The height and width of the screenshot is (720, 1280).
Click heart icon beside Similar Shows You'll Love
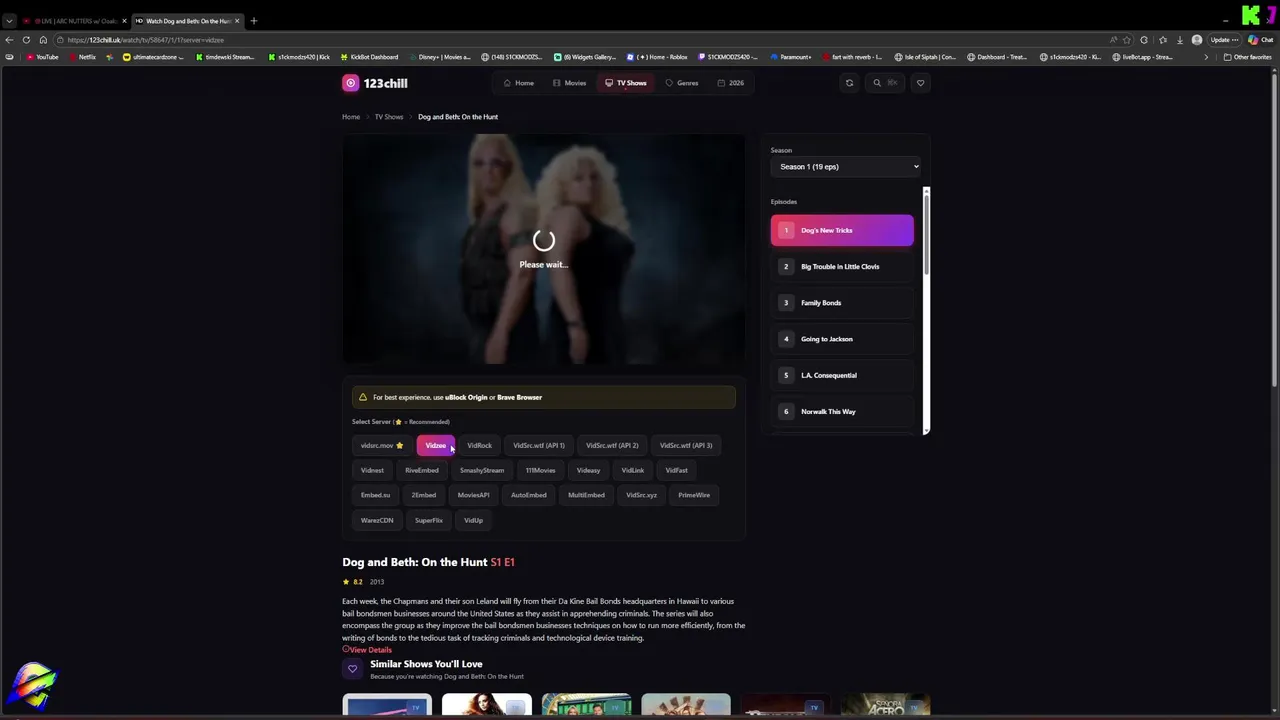point(352,669)
